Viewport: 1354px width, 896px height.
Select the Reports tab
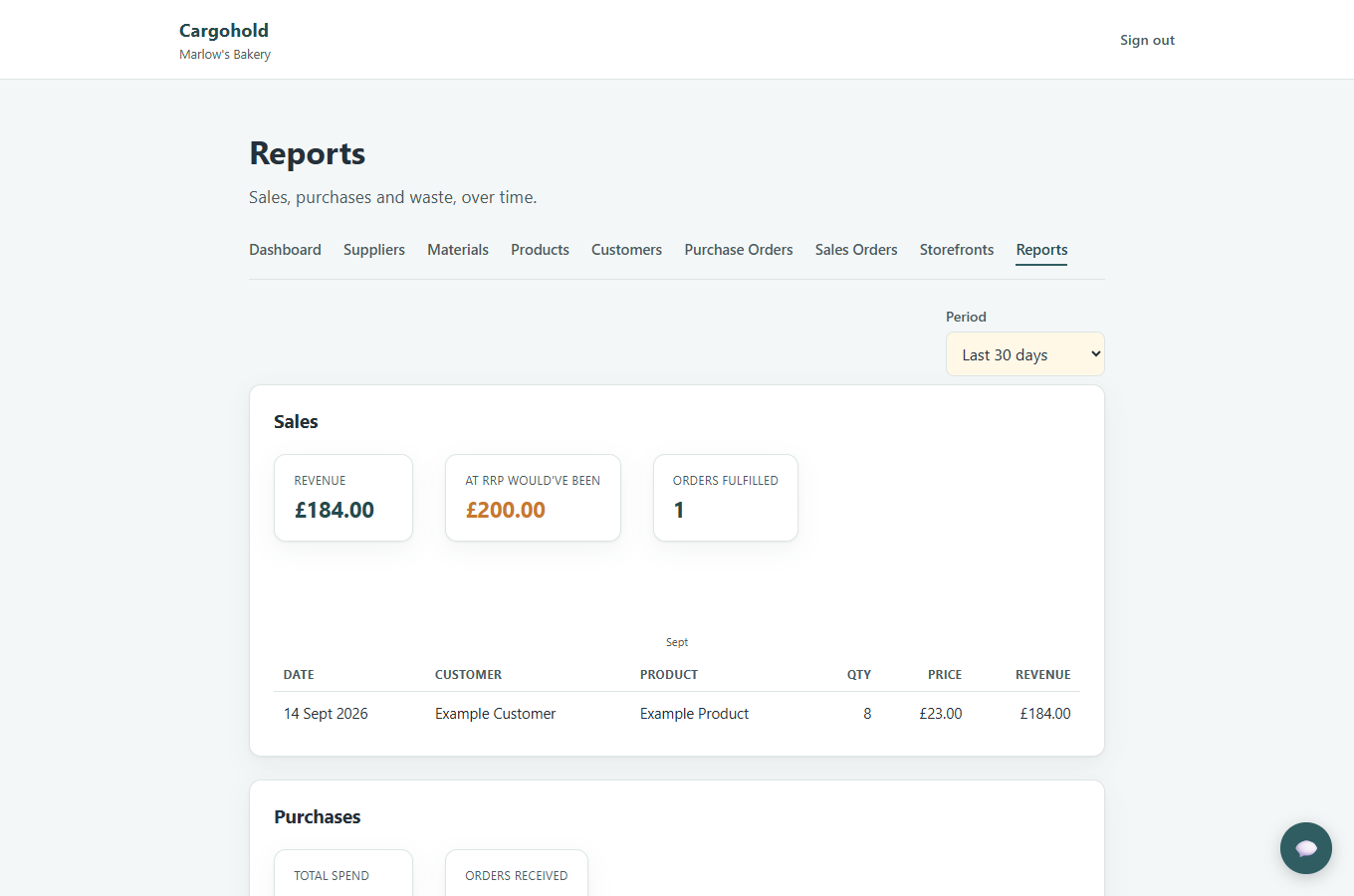pyautogui.click(x=1041, y=250)
